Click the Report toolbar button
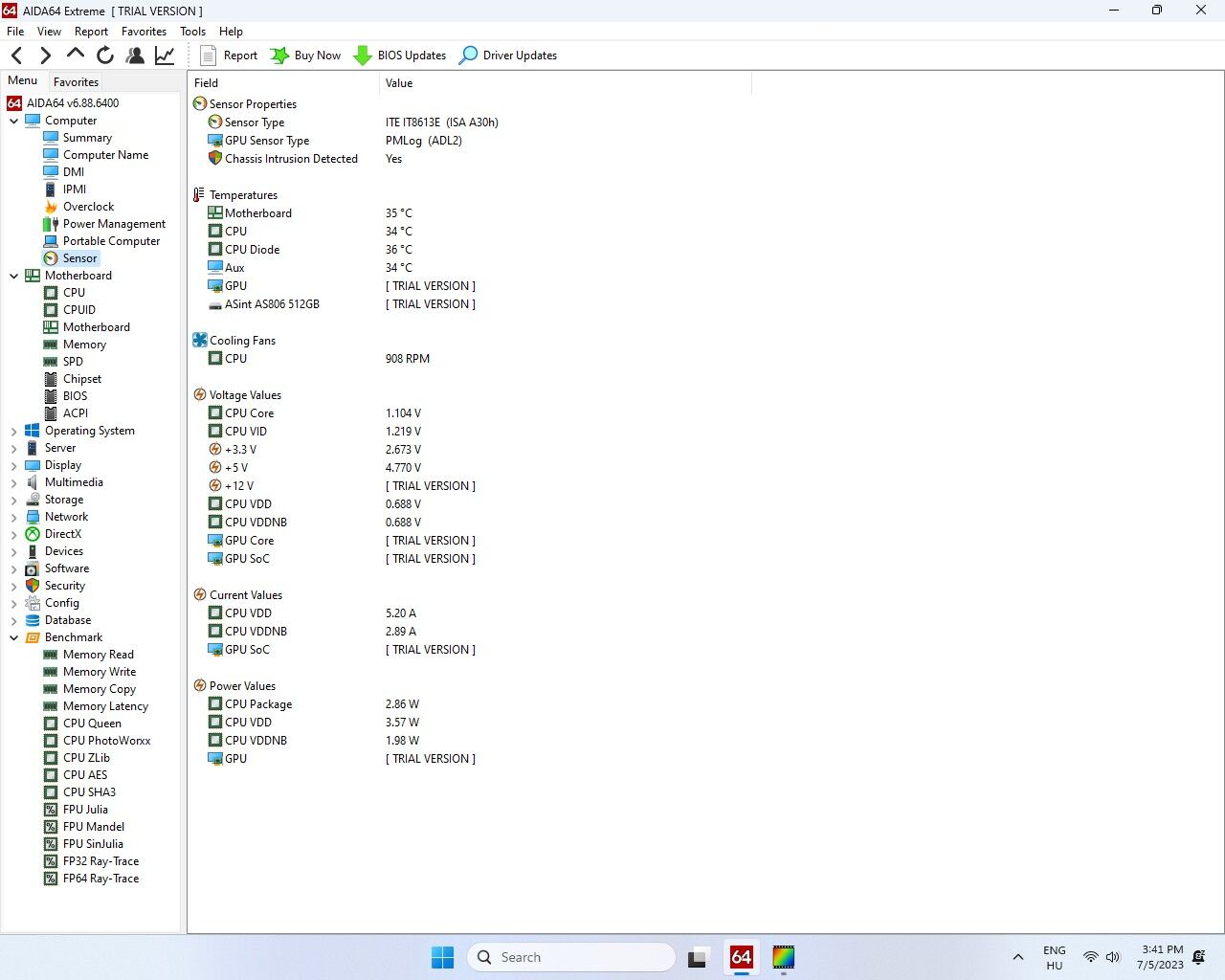 229,56
